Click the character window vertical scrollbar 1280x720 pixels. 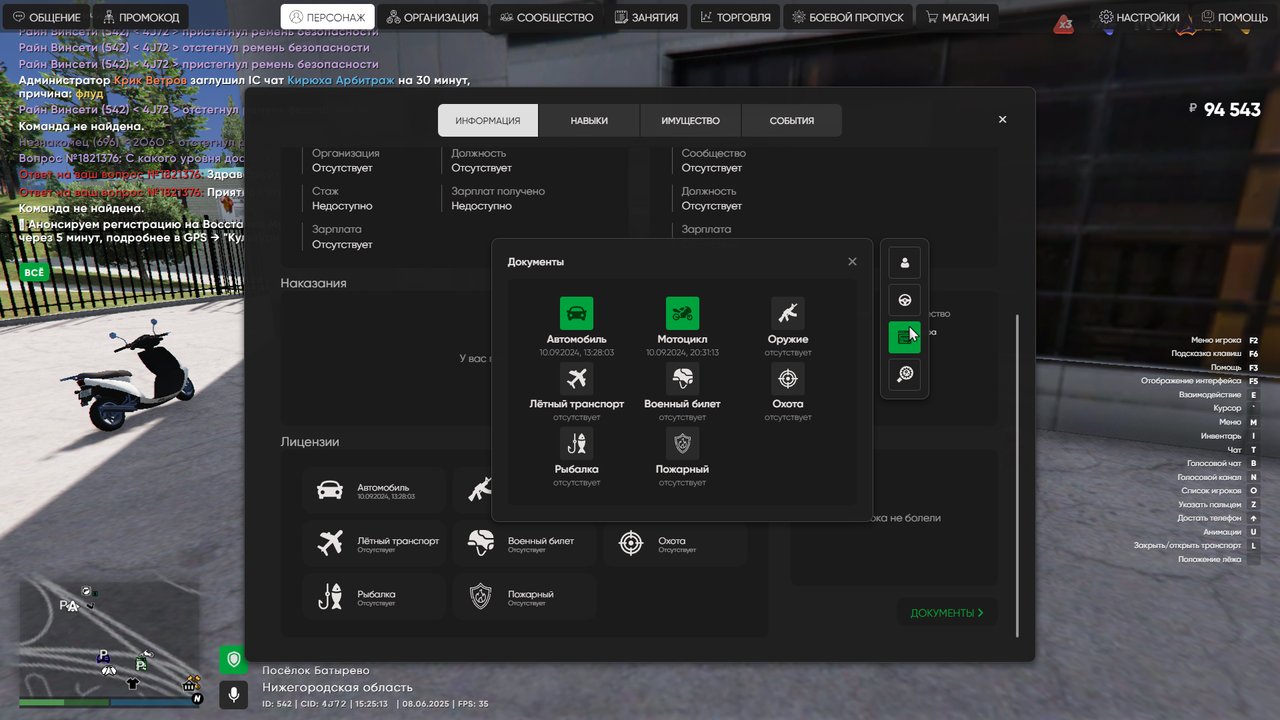[x=1018, y=475]
